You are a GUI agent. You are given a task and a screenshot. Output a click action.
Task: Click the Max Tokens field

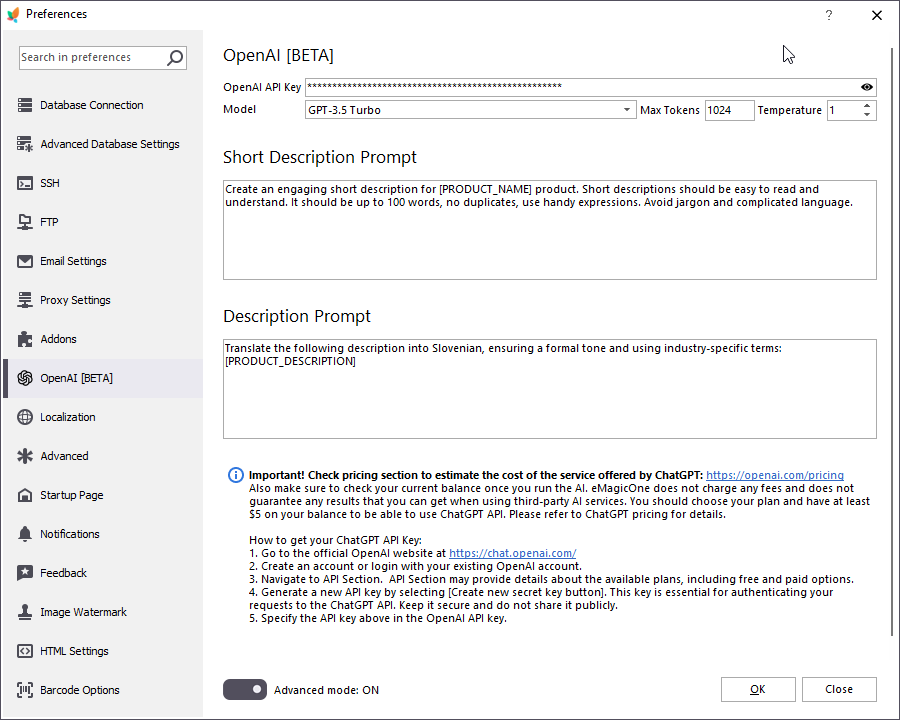click(x=729, y=110)
